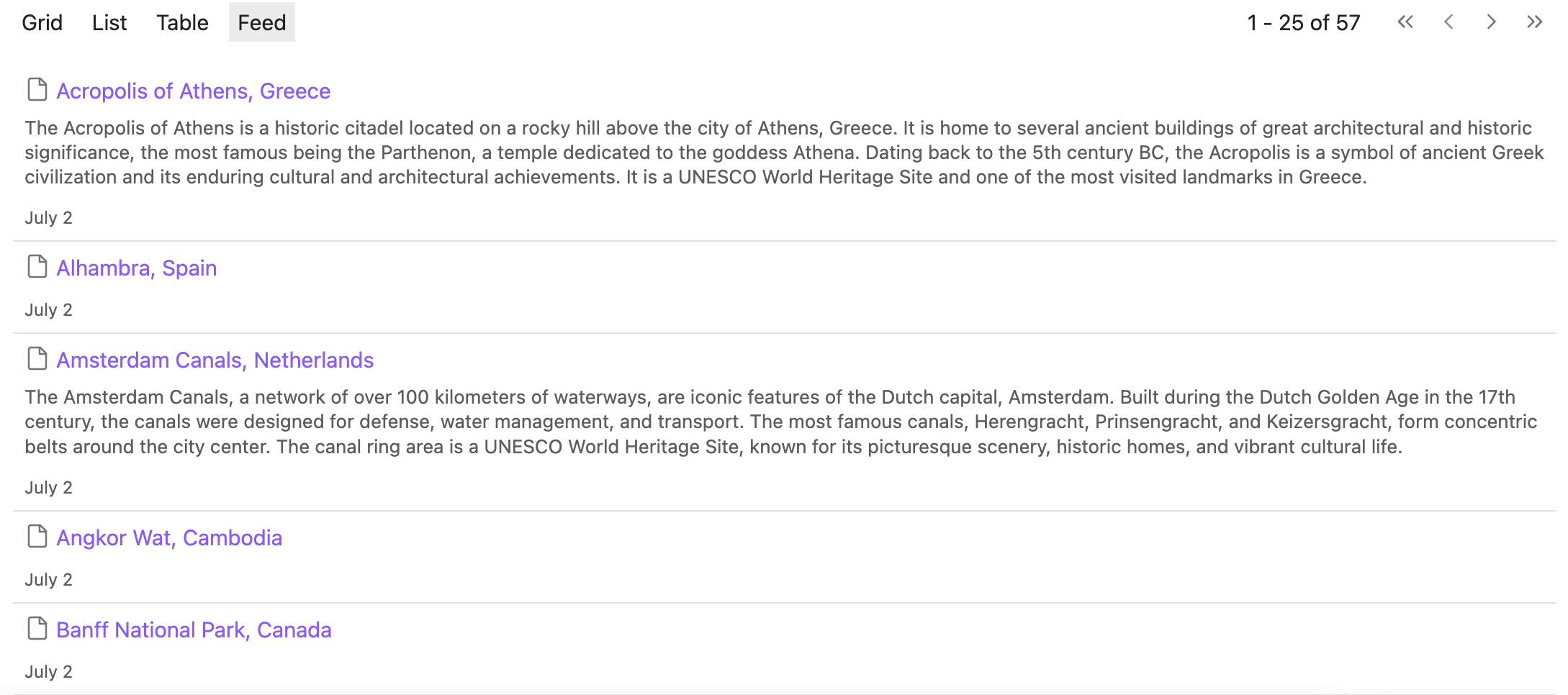Jump to the last page of results
The height and width of the screenshot is (695, 1568).
1534,22
